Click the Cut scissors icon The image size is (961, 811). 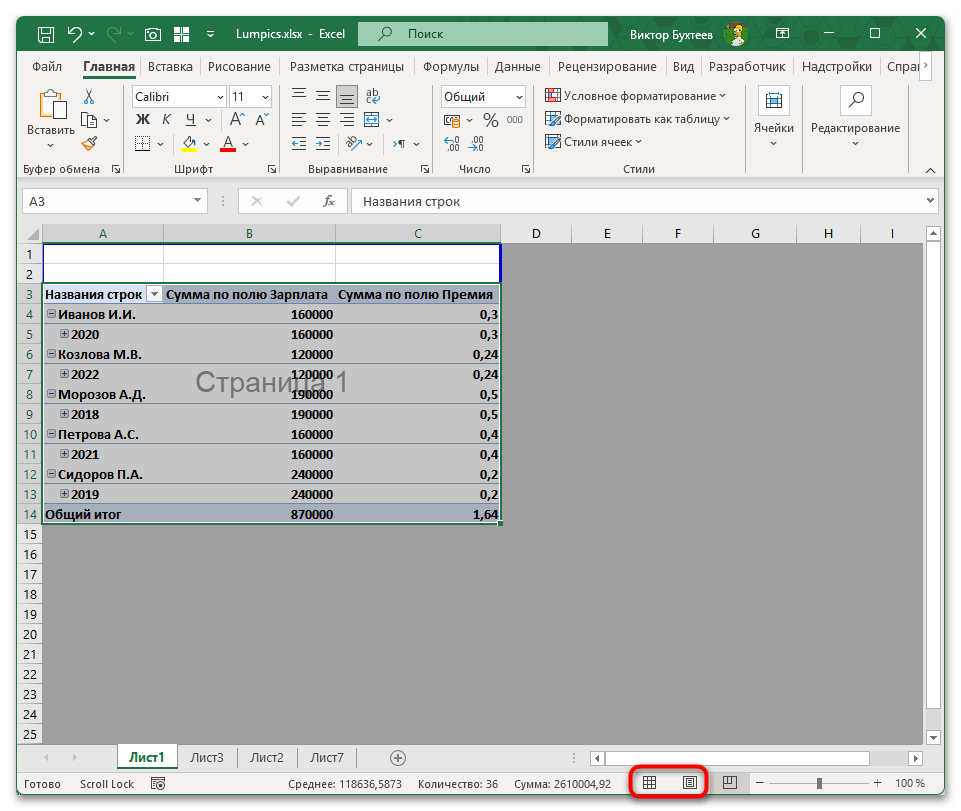tap(89, 97)
